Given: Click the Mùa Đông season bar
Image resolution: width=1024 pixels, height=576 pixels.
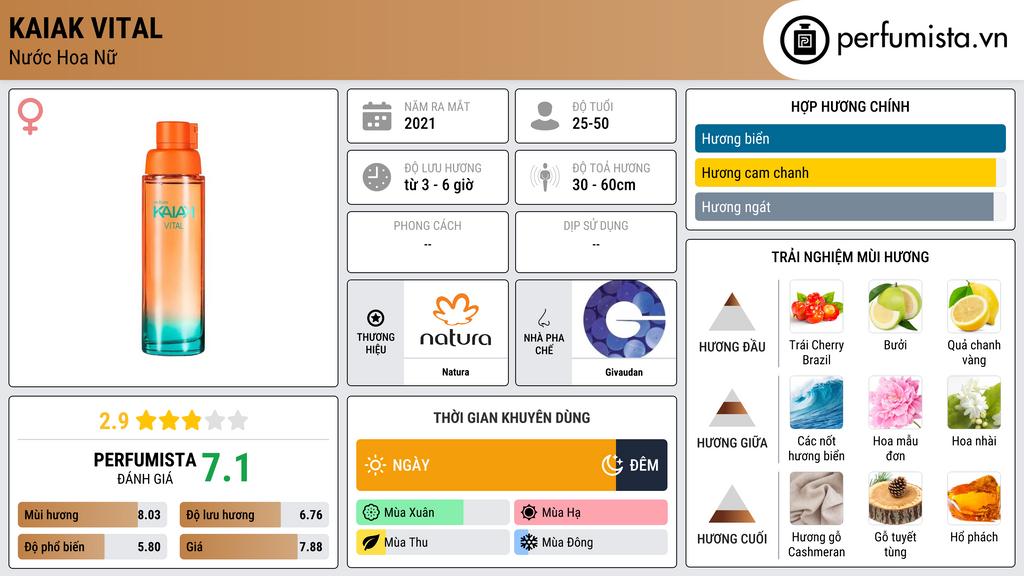Looking at the screenshot, I should pos(590,542).
